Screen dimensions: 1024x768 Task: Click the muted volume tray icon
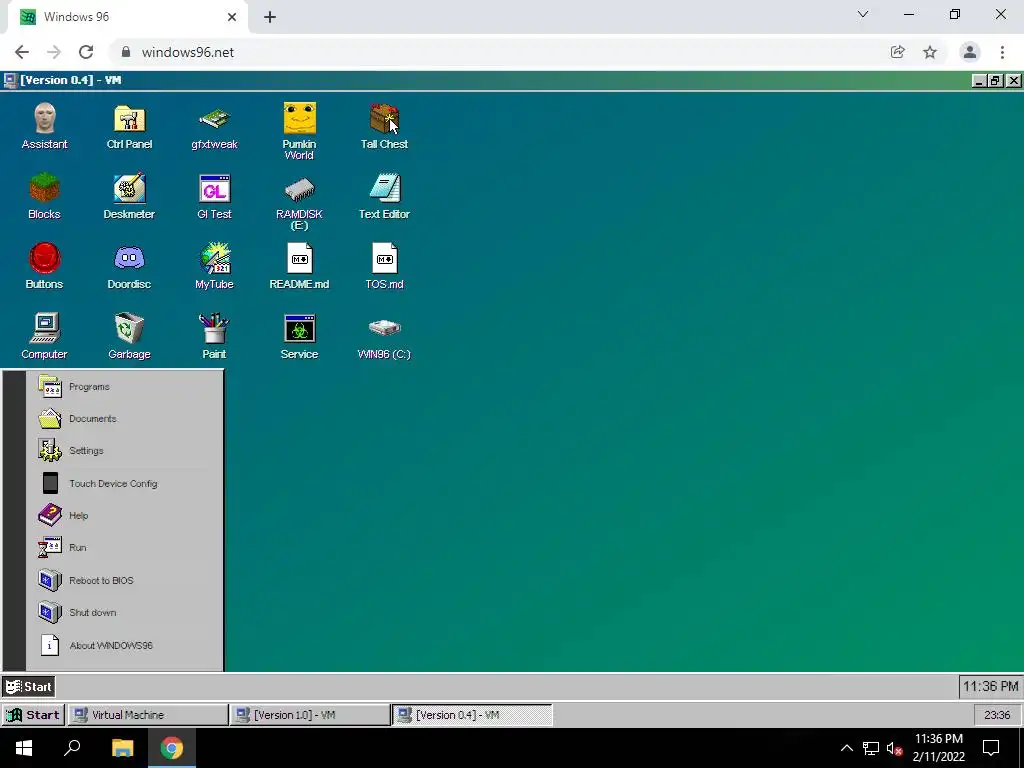pos(895,748)
